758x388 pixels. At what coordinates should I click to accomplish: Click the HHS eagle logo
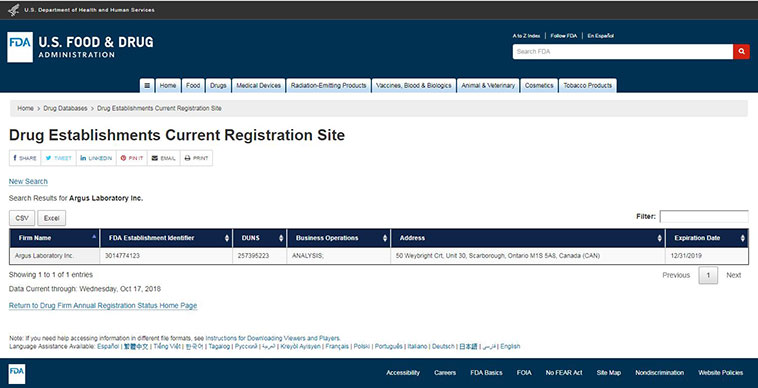click(14, 10)
